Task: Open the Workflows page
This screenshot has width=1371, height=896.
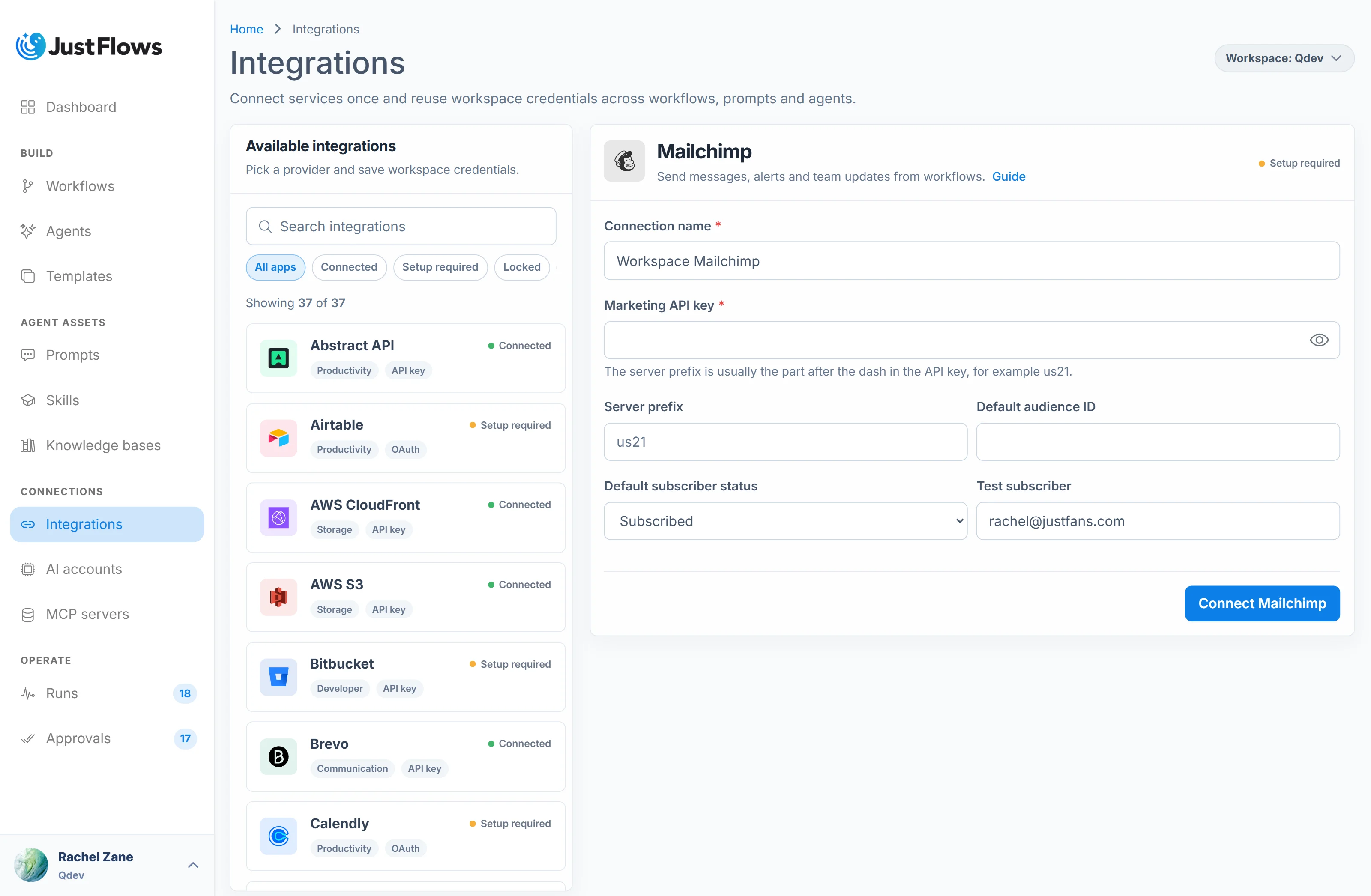Action: point(107,187)
